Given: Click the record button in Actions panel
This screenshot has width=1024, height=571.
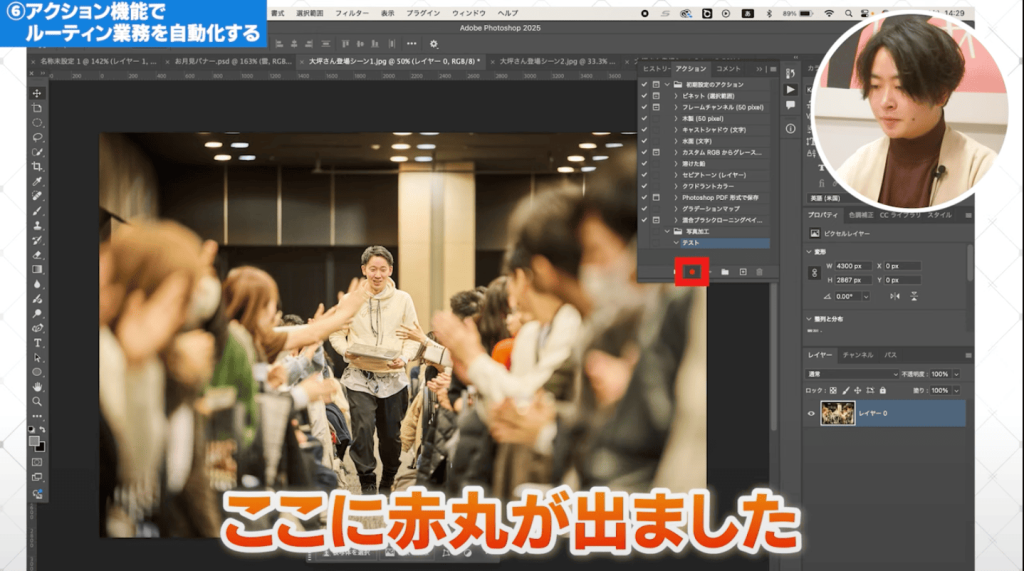Looking at the screenshot, I should tap(692, 272).
